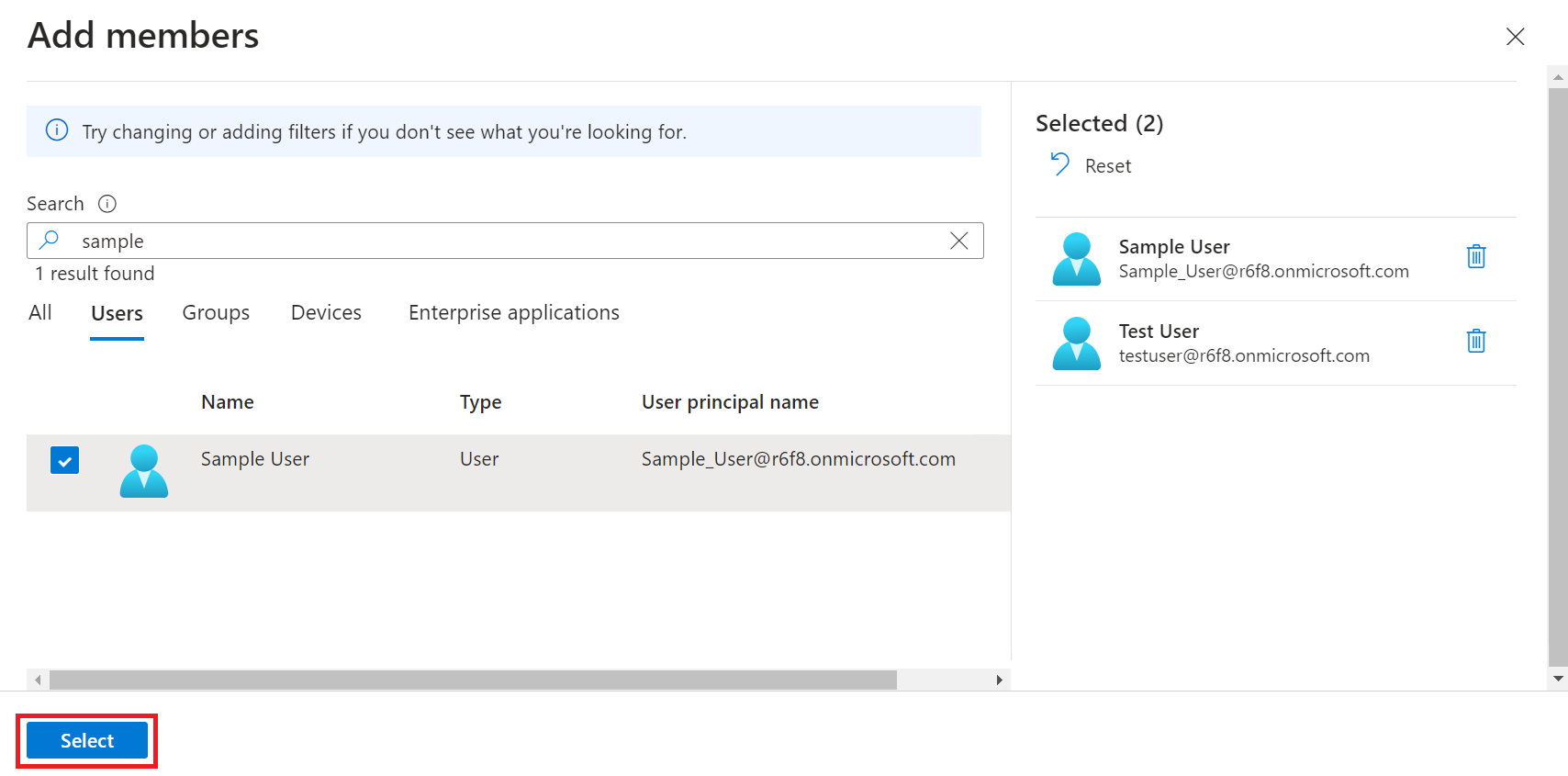
Task: Click the vertical scrollbar down arrow
Action: click(x=1557, y=679)
